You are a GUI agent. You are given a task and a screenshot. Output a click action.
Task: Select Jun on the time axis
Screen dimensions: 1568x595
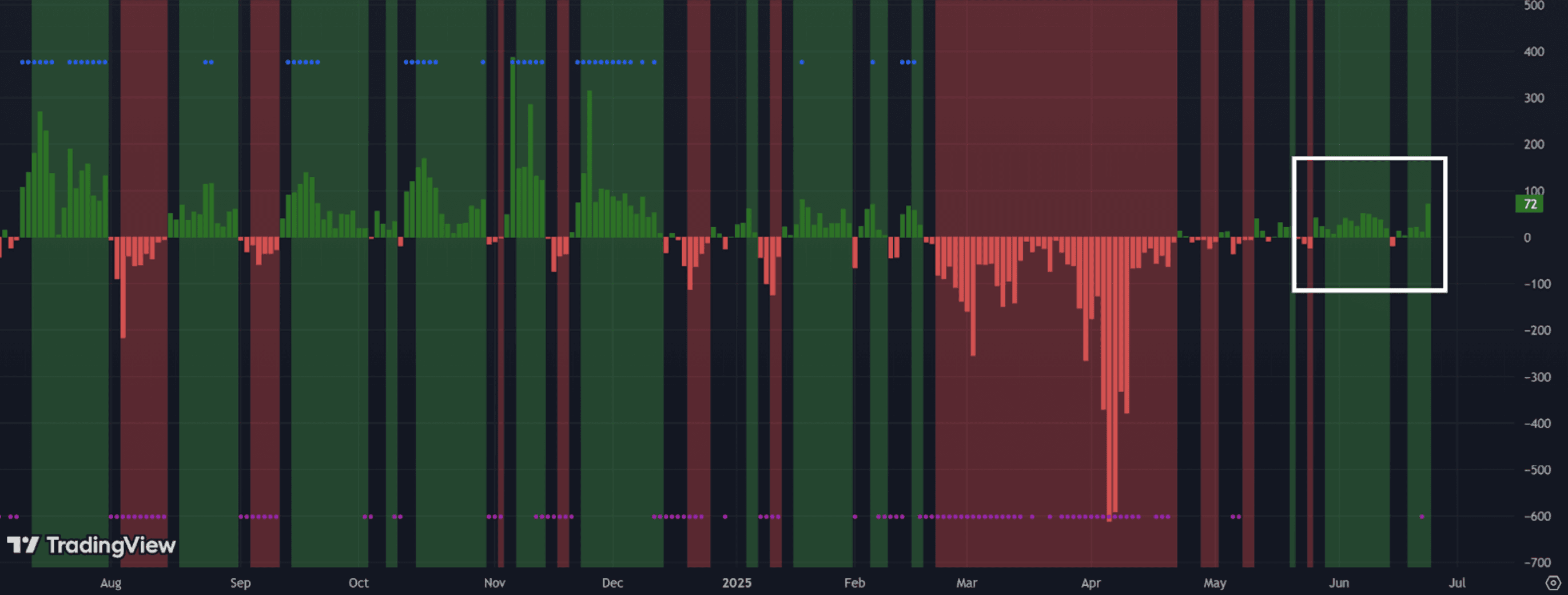(1339, 583)
